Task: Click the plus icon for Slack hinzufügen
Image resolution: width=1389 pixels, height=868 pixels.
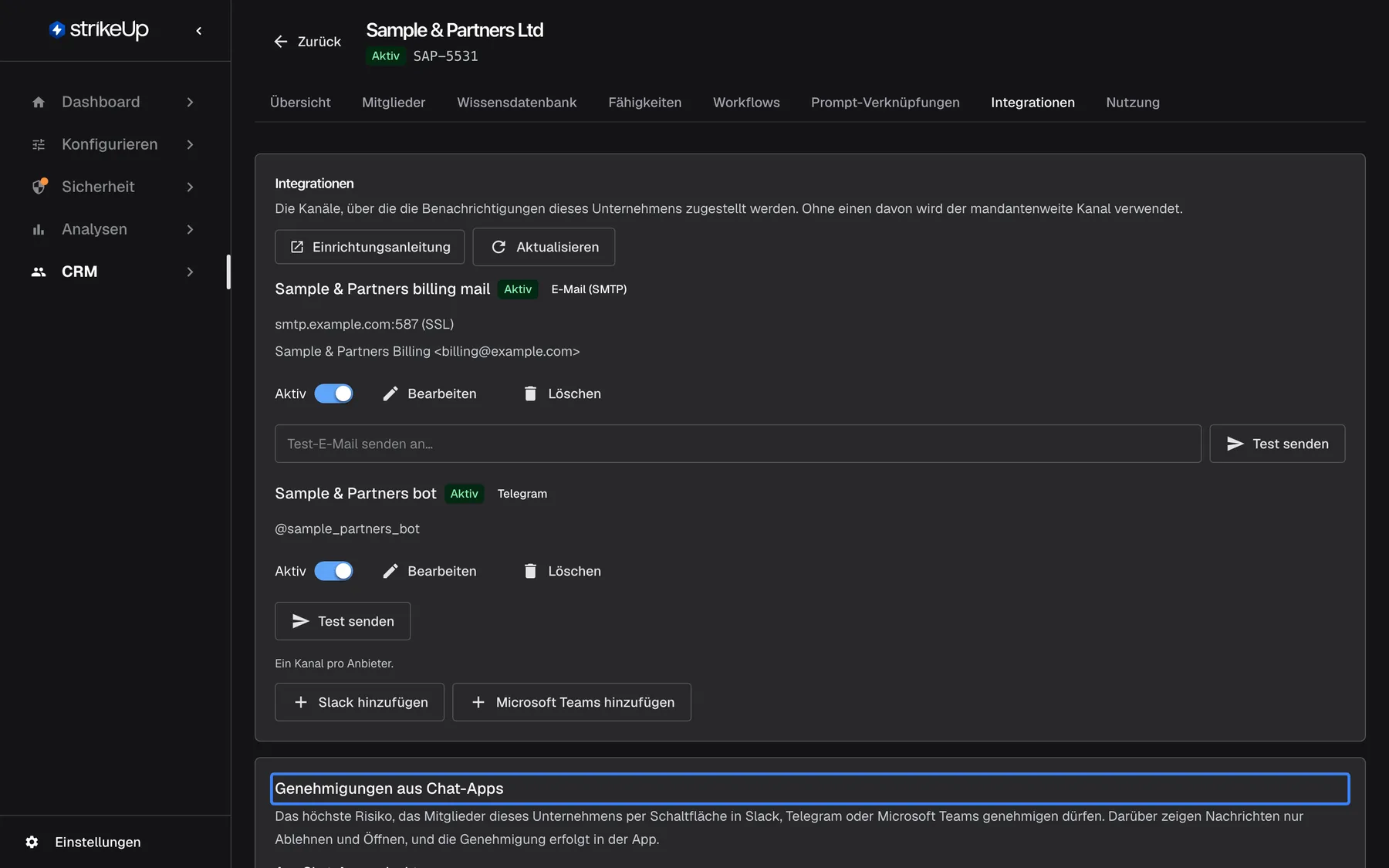Action: (x=301, y=702)
